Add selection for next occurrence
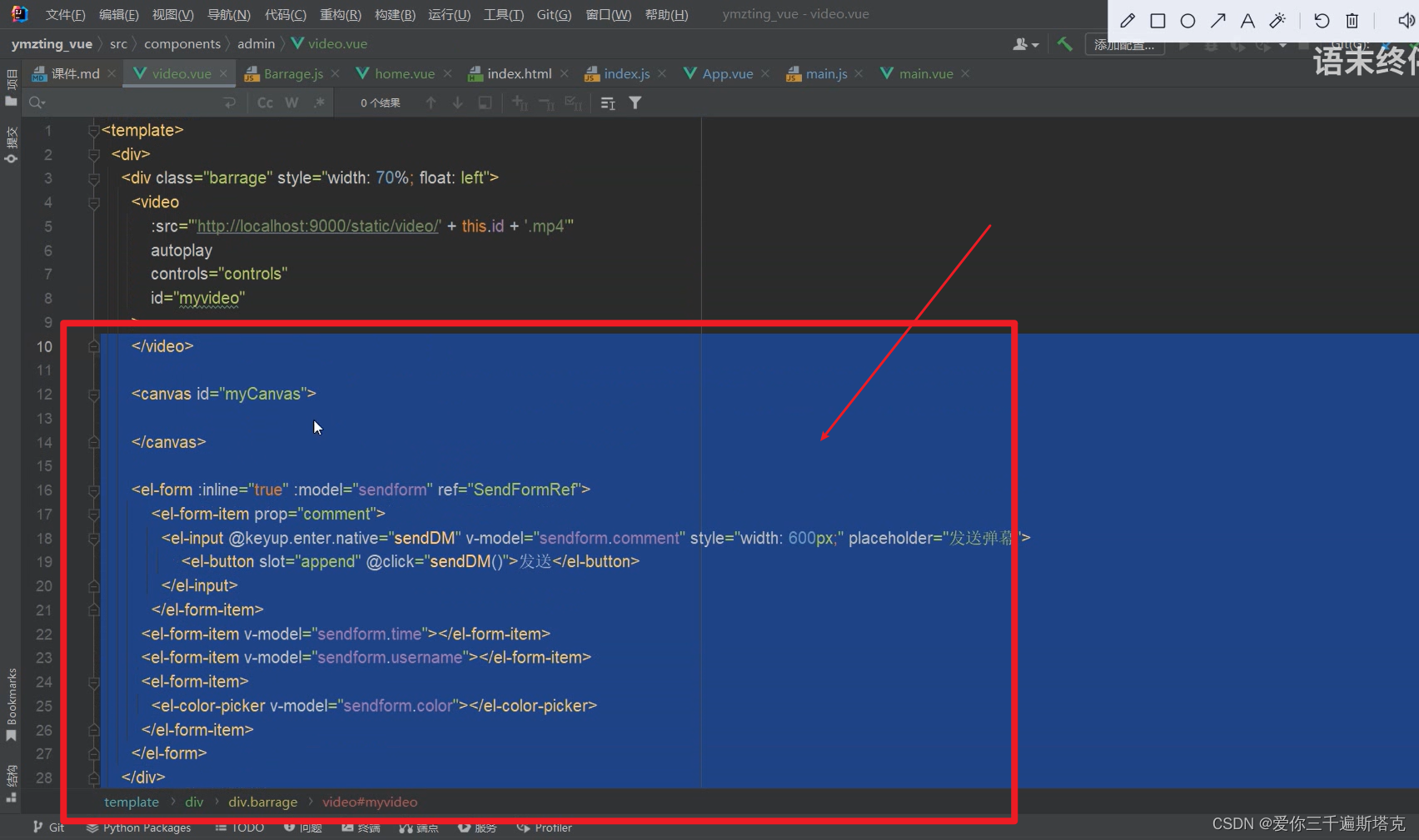 520,102
